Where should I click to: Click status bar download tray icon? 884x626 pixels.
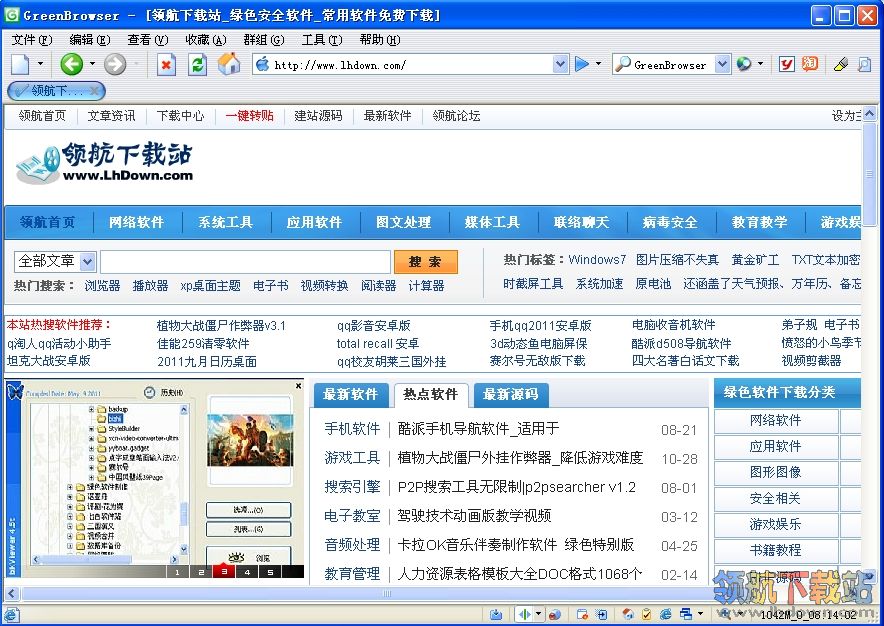(x=496, y=614)
